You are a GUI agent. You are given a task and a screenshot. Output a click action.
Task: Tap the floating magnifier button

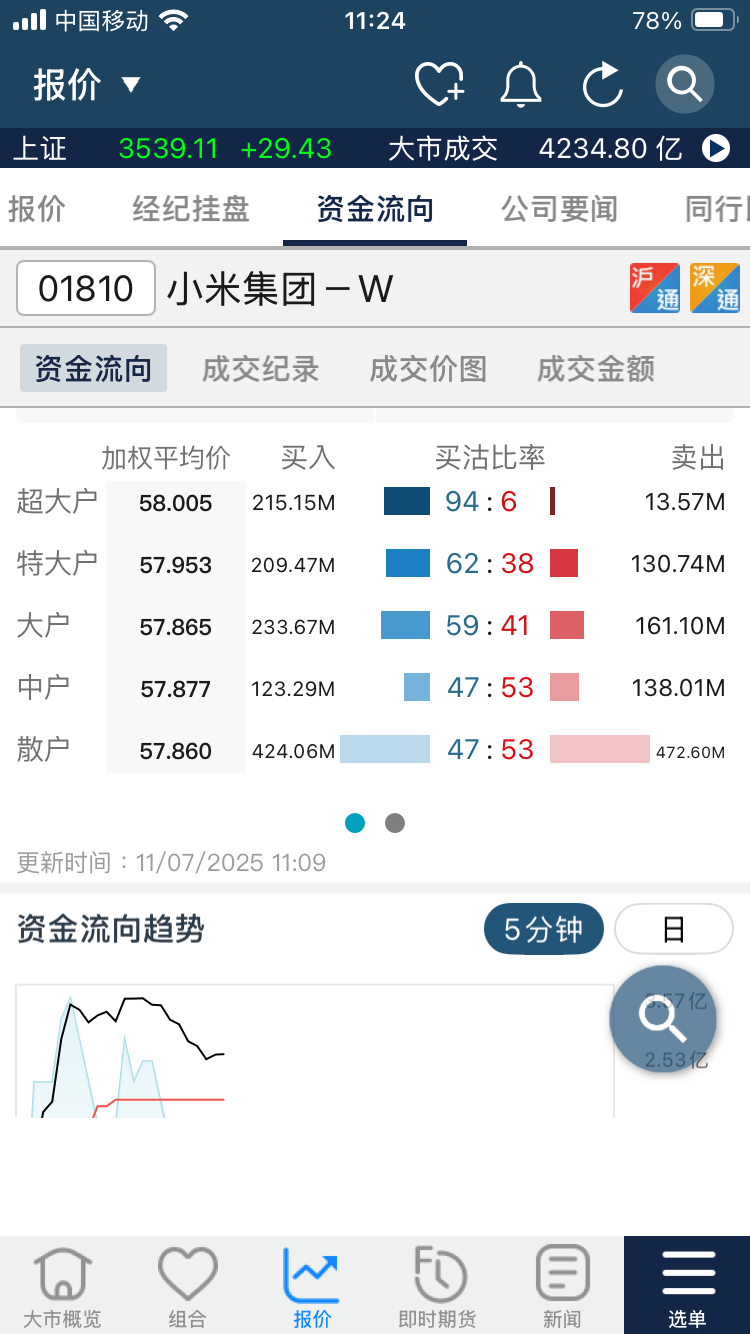663,1020
